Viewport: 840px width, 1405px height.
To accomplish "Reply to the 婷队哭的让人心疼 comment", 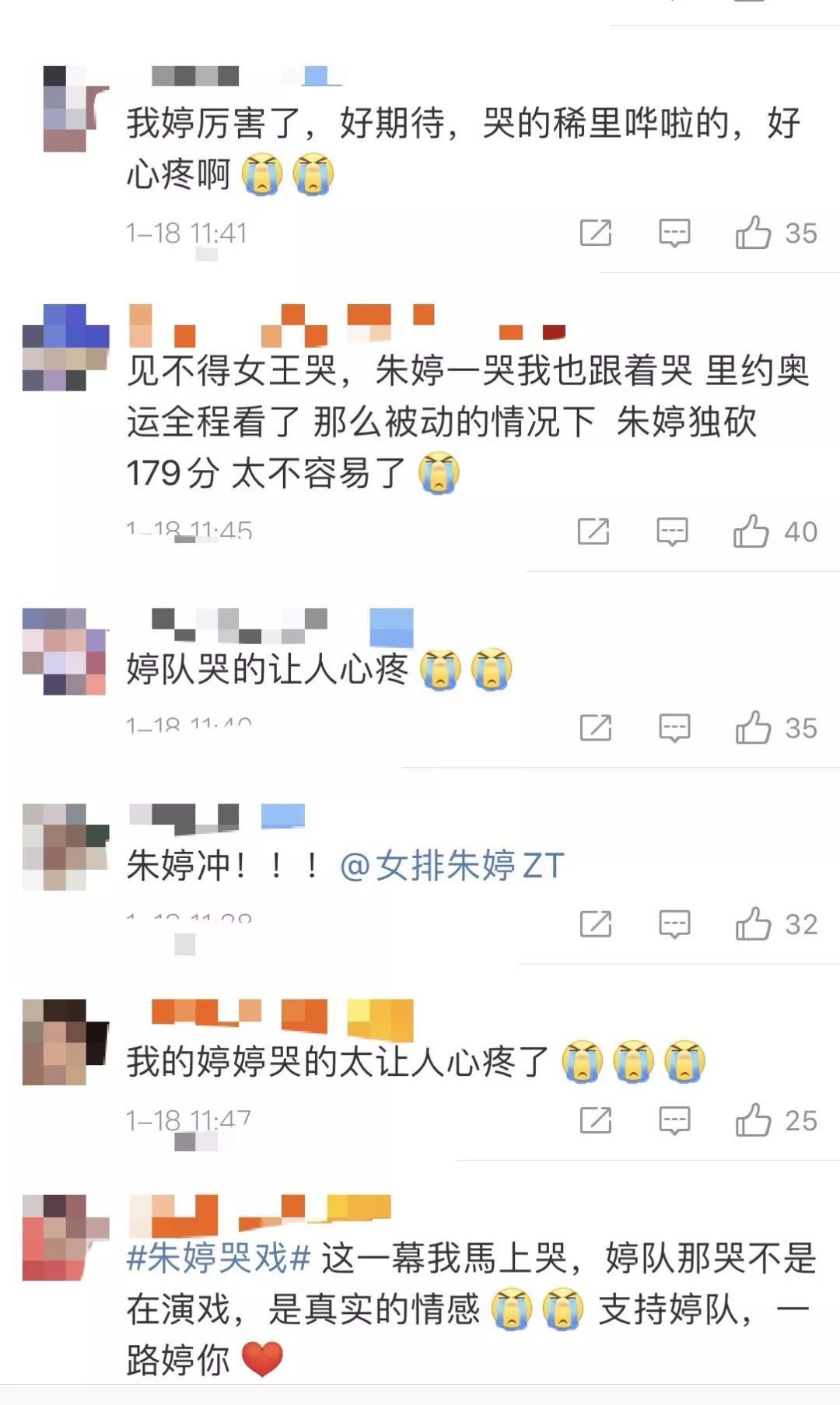I will (674, 727).
